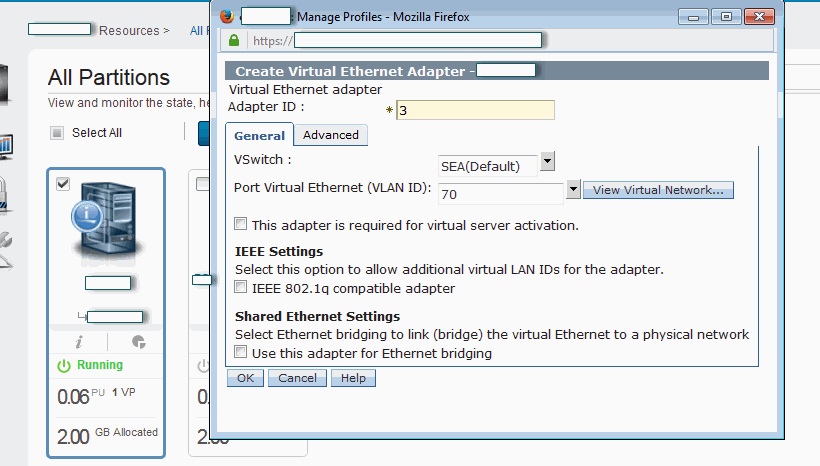Viewport: 820px width, 466px height.
Task: Toggle the Select All checkbox
Action: click(x=57, y=133)
